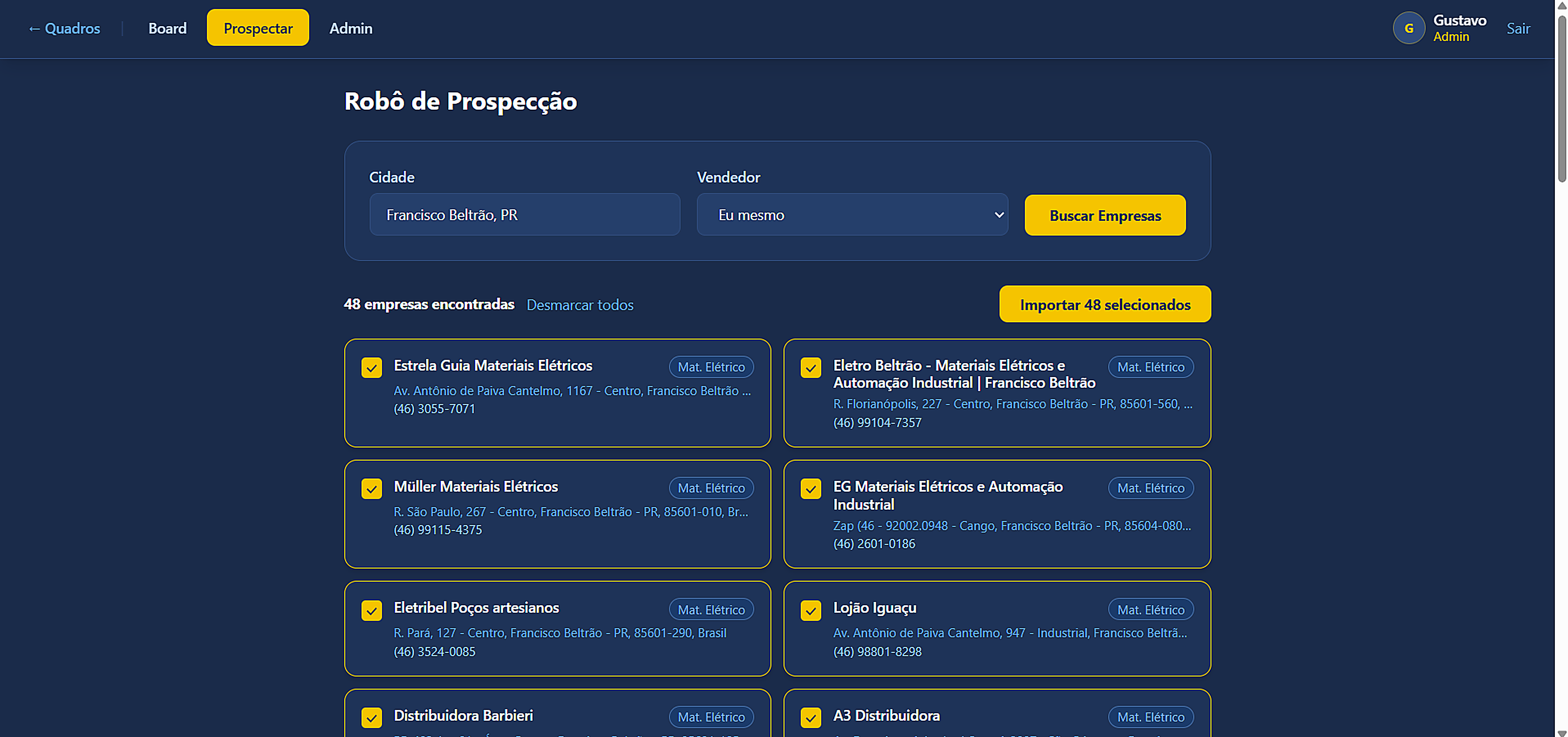Click the scrollbar down arrow
The width and height of the screenshot is (1568, 737).
click(1561, 733)
